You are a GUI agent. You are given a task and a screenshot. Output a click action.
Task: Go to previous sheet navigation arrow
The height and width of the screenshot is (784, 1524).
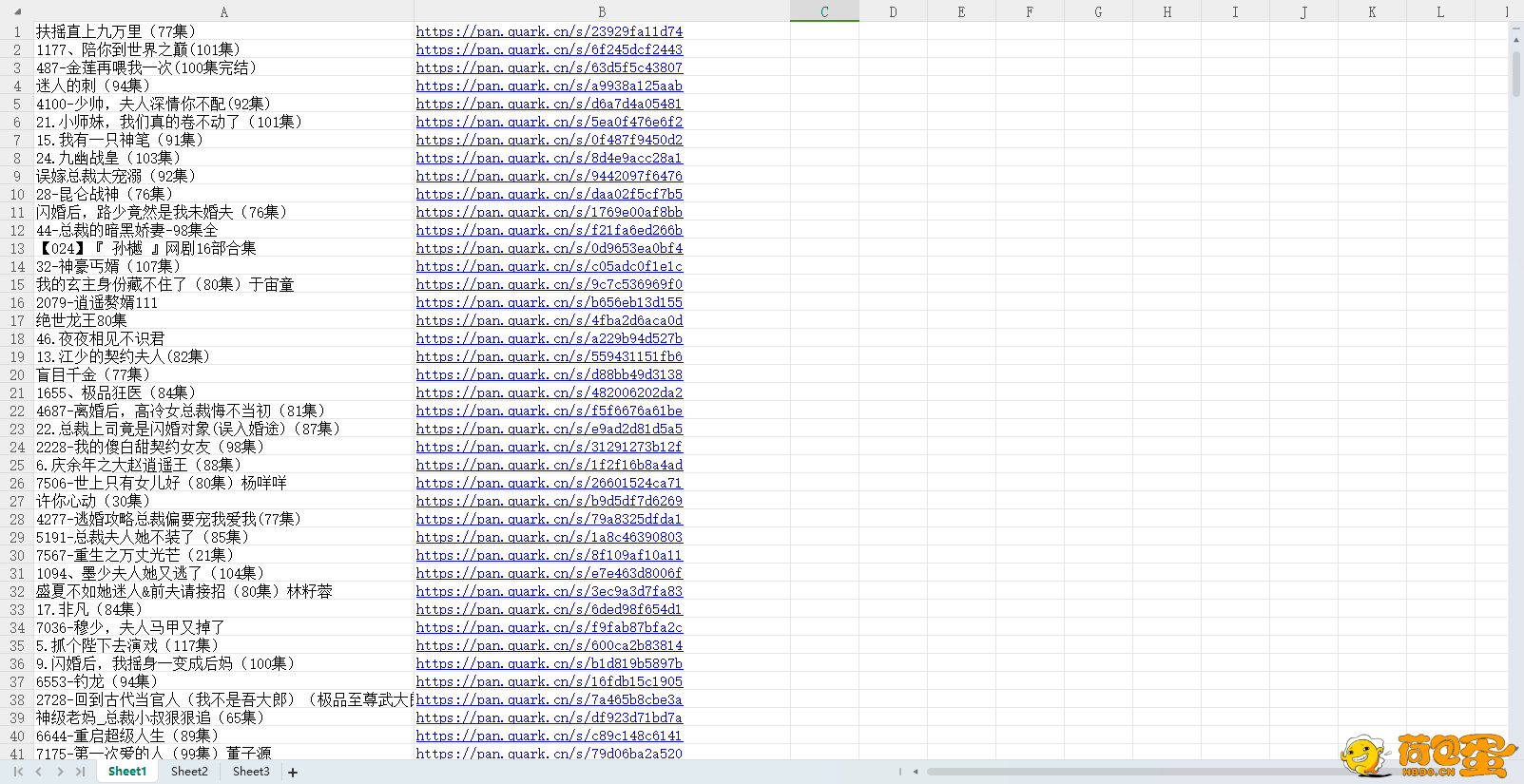point(39,772)
